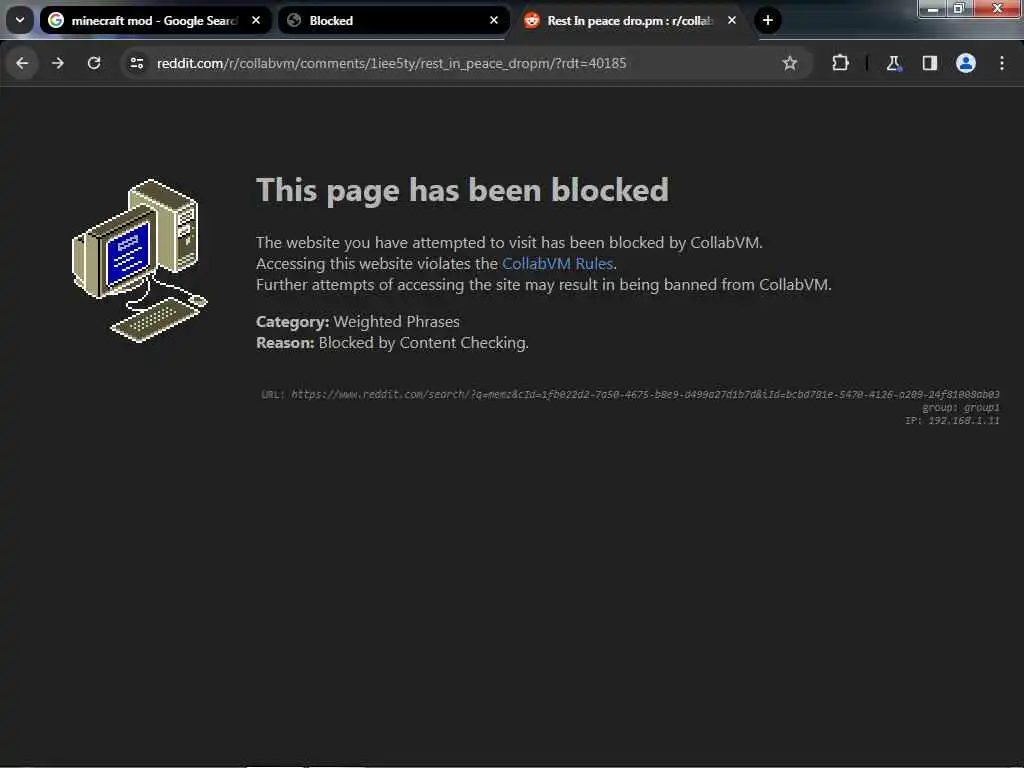1024x768 pixels.
Task: Close the minecraft mod Google Search tab
Action: click(x=256, y=21)
